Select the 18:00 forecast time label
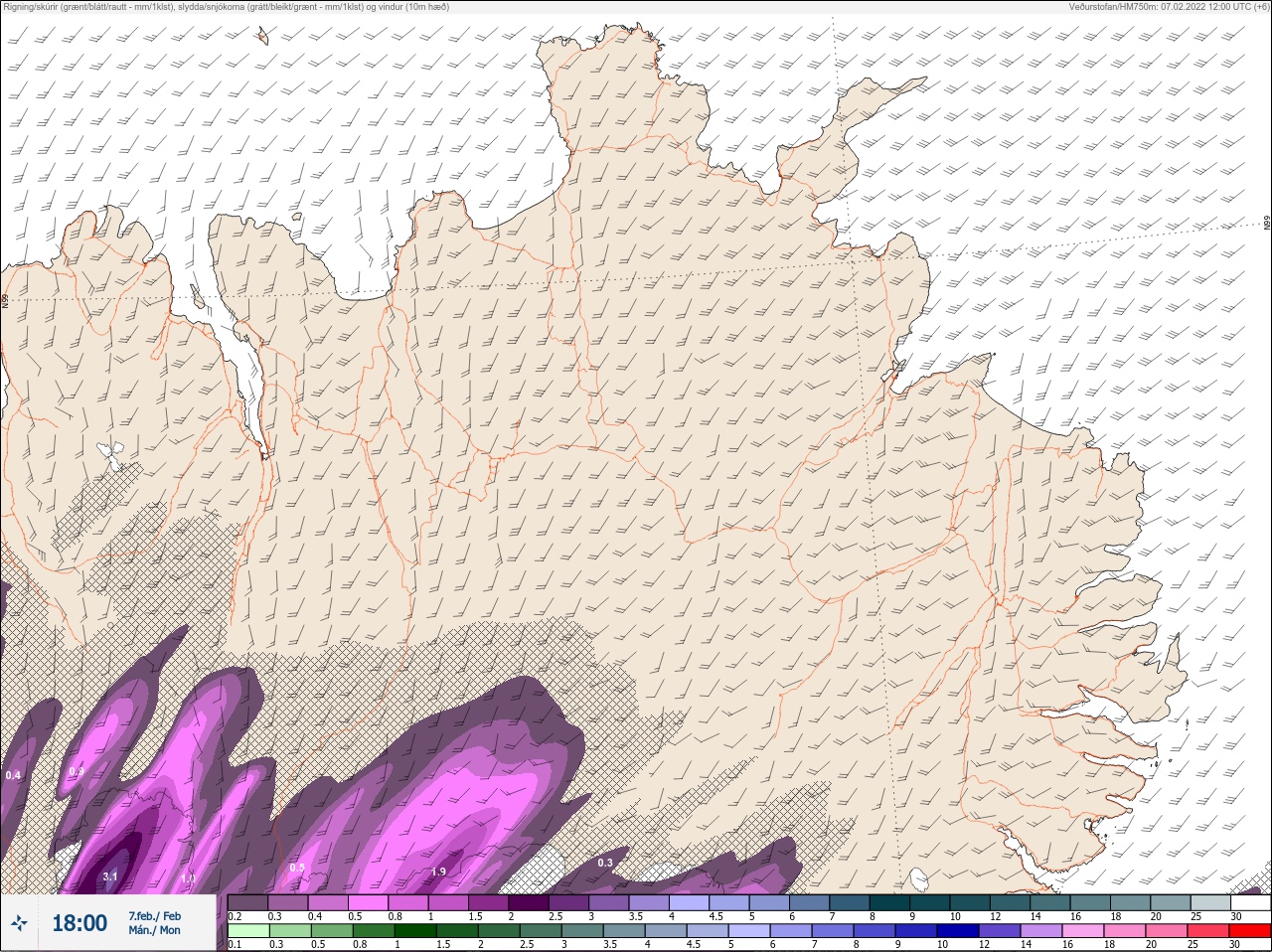1272x952 pixels. [79, 923]
